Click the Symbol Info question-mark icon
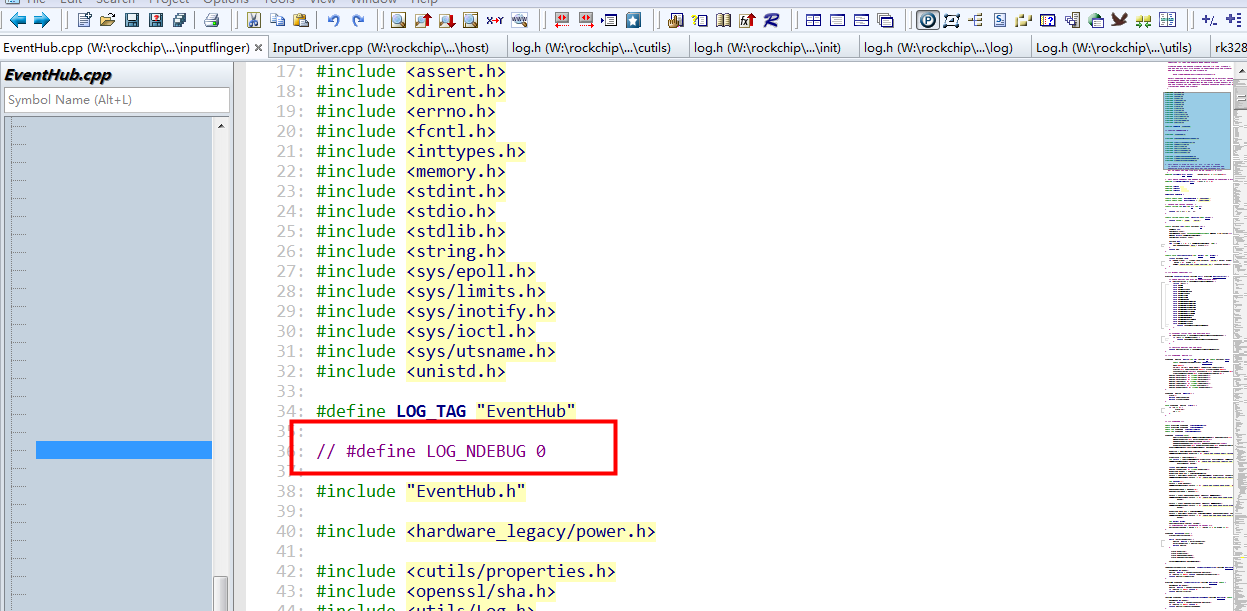Screen dimensions: 1247x611 699,20
